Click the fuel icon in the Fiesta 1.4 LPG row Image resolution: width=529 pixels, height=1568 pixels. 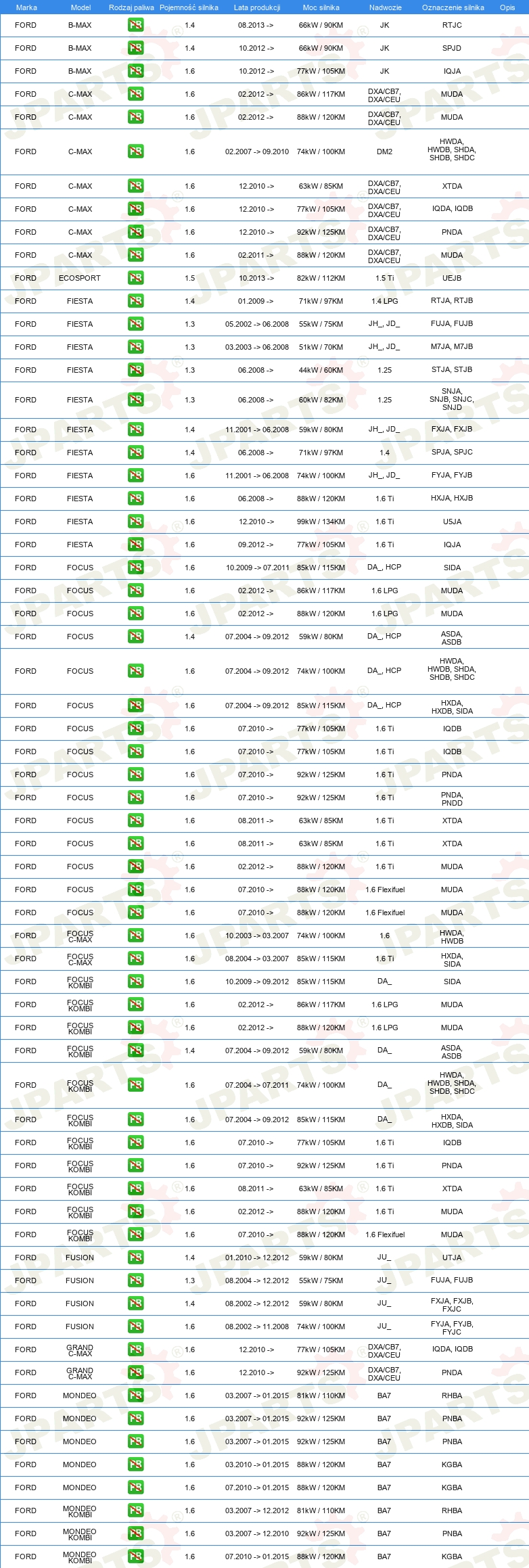(x=135, y=301)
